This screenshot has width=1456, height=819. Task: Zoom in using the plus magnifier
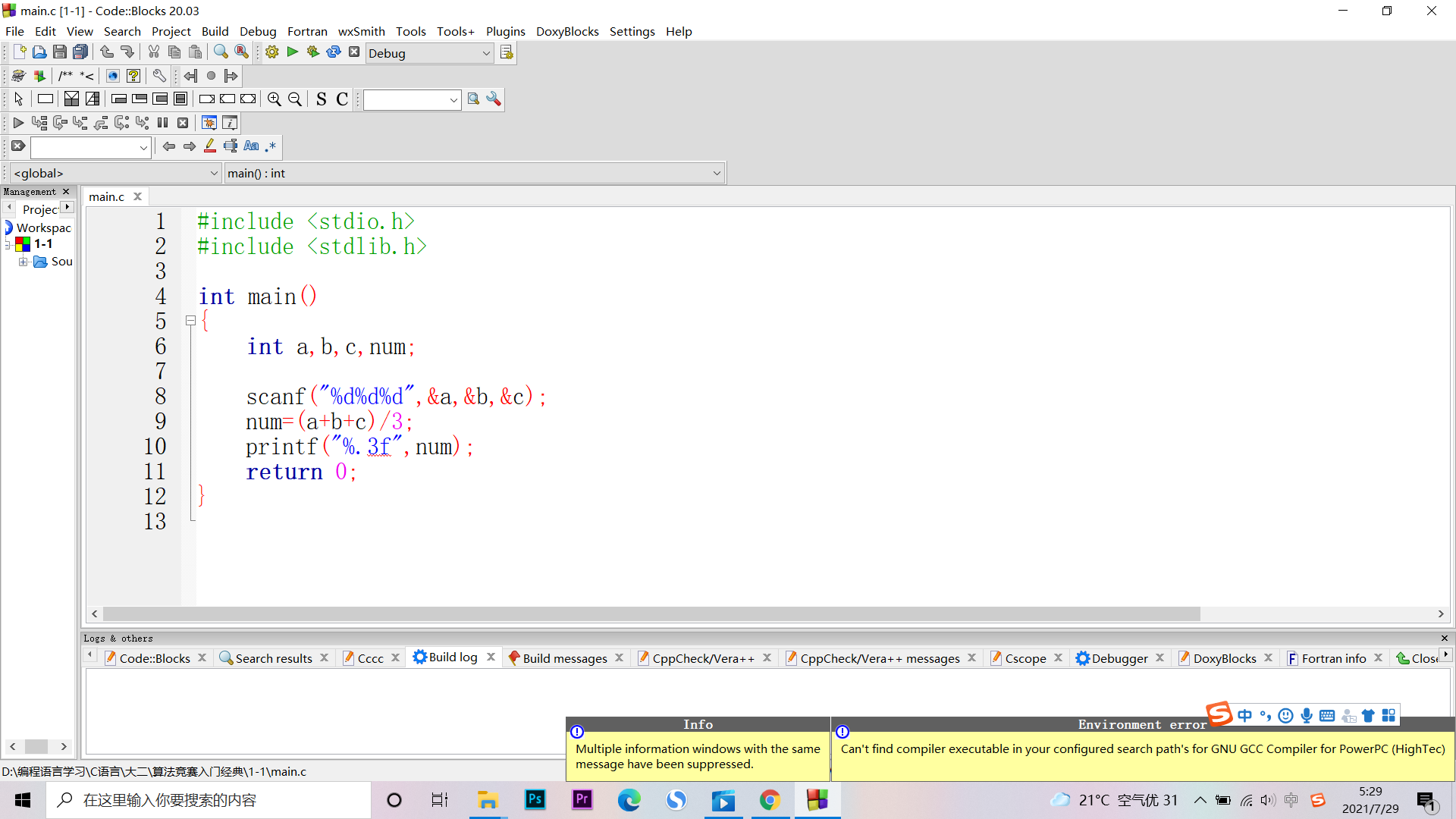(x=275, y=99)
